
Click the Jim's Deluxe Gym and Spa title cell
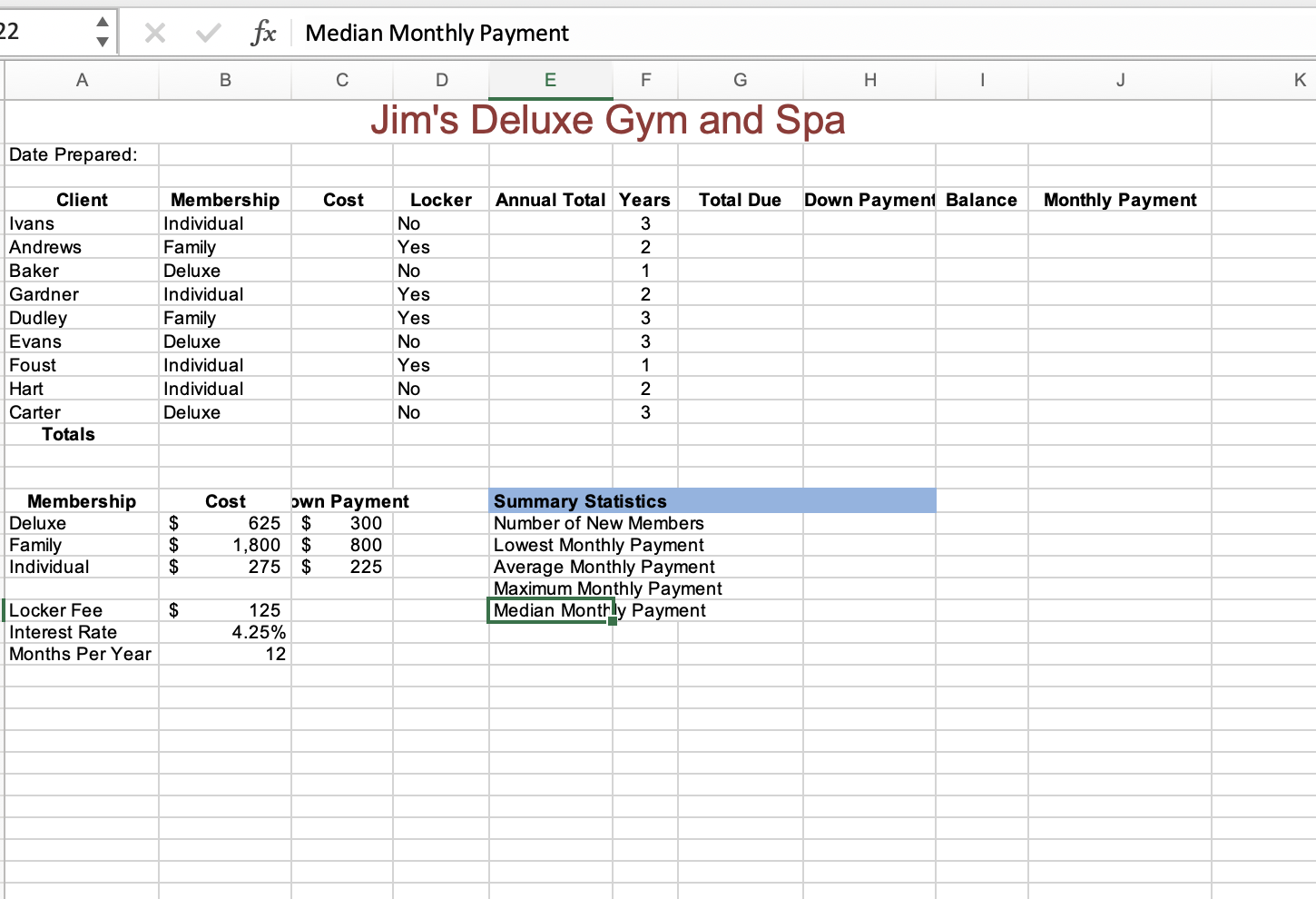click(x=606, y=120)
